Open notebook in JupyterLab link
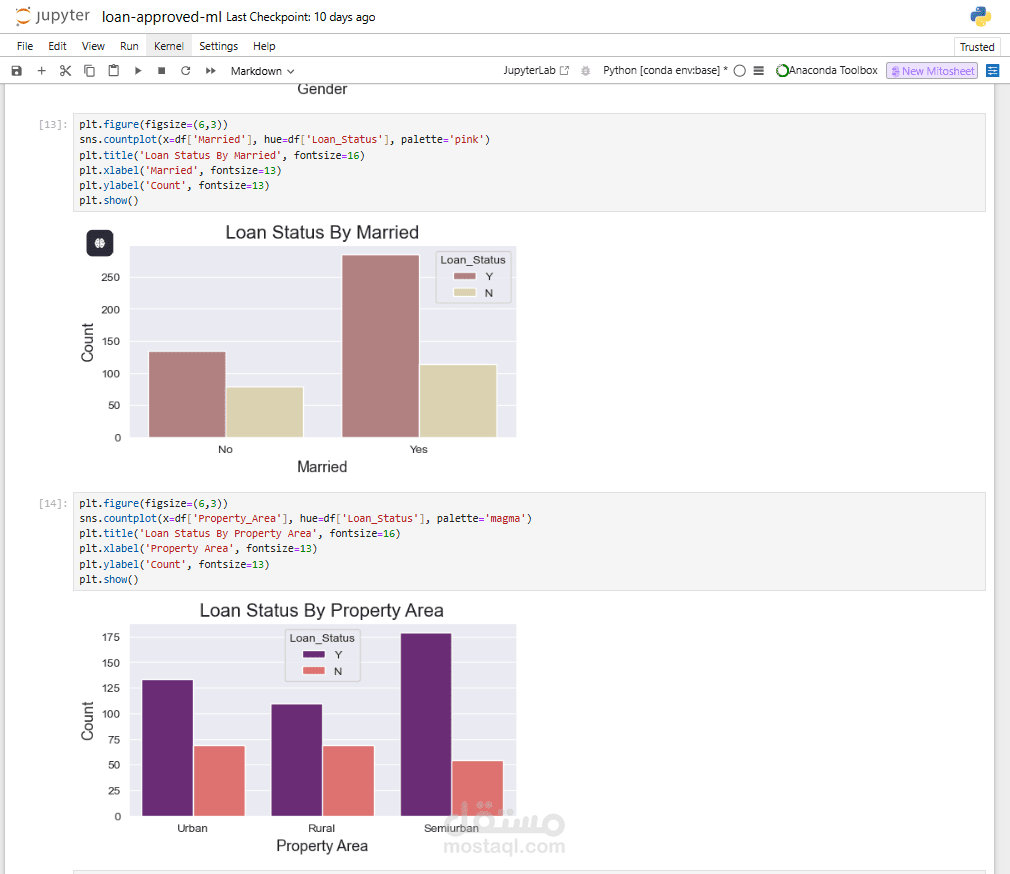 (536, 71)
